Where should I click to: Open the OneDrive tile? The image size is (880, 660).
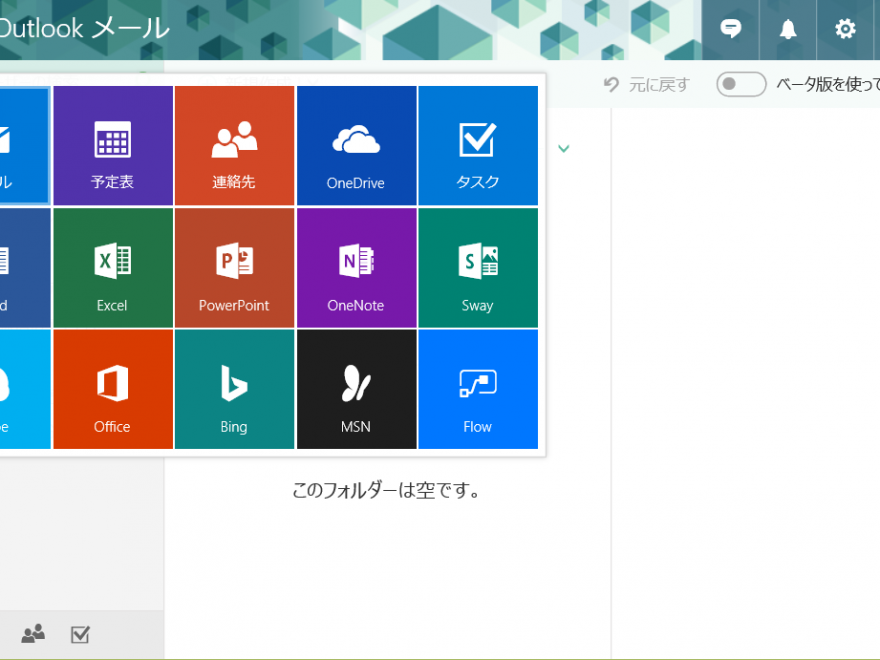tap(356, 145)
